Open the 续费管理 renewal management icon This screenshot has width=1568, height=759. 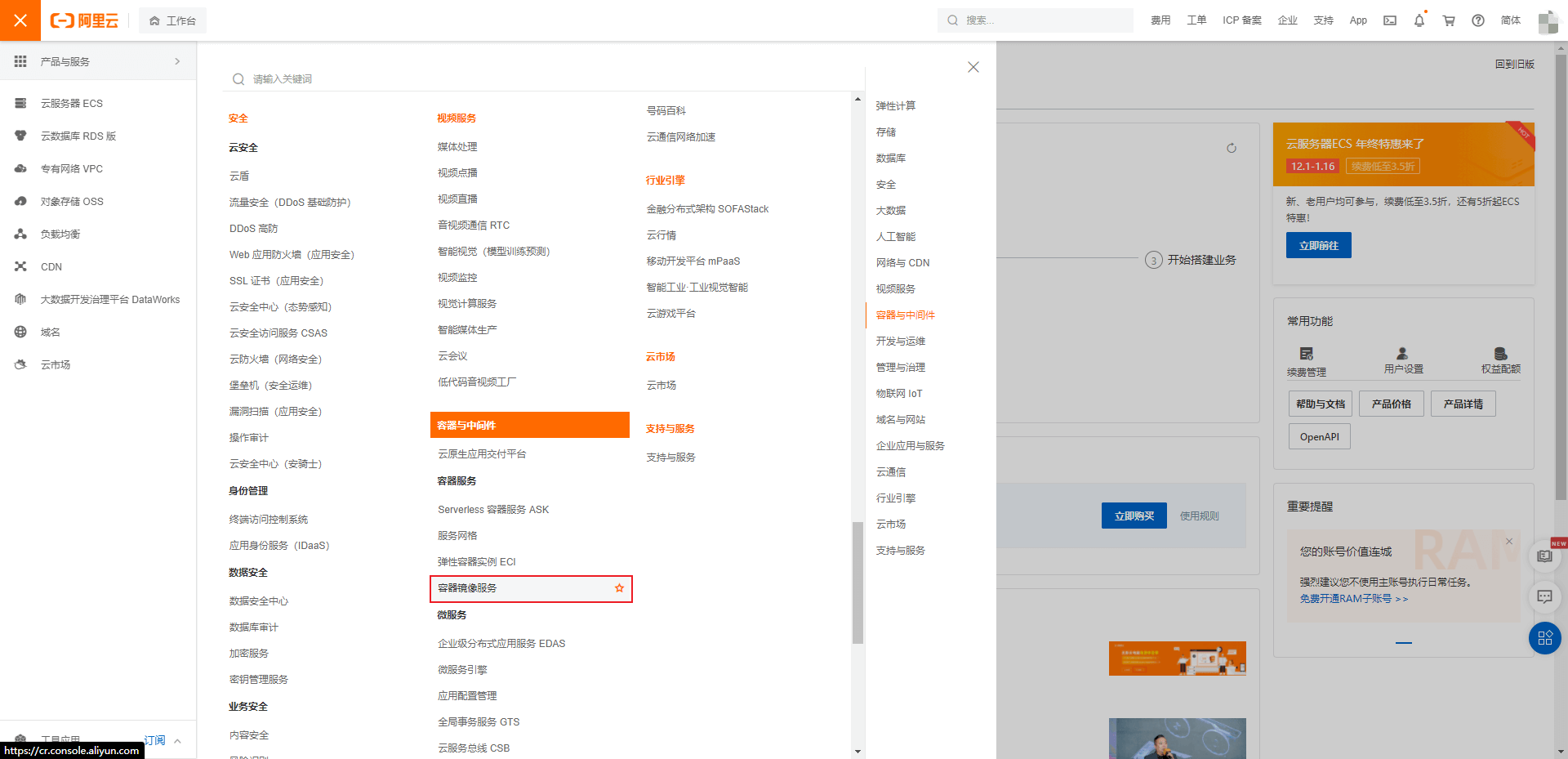(1307, 354)
